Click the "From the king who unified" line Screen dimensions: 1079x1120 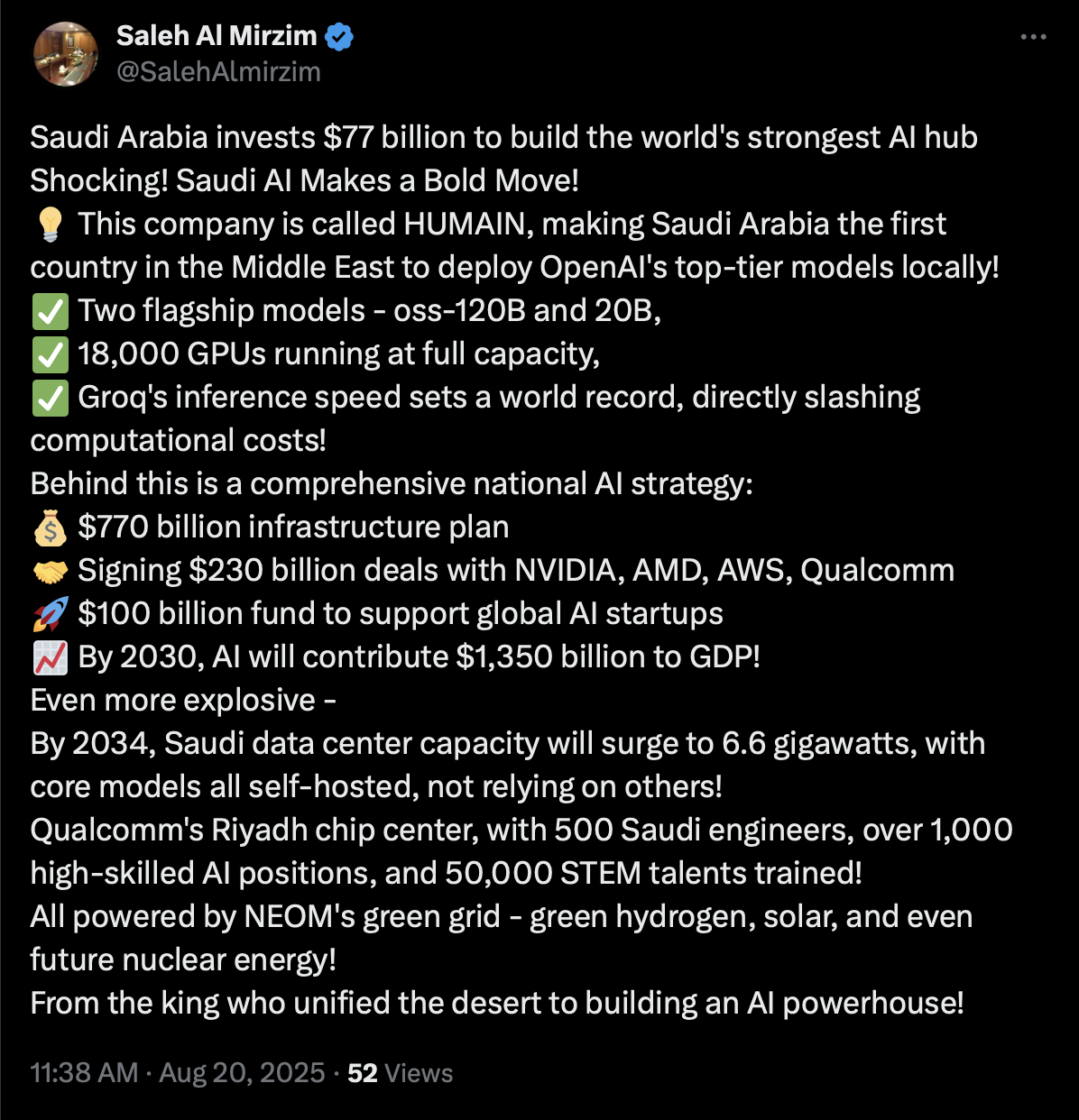tap(496, 1004)
